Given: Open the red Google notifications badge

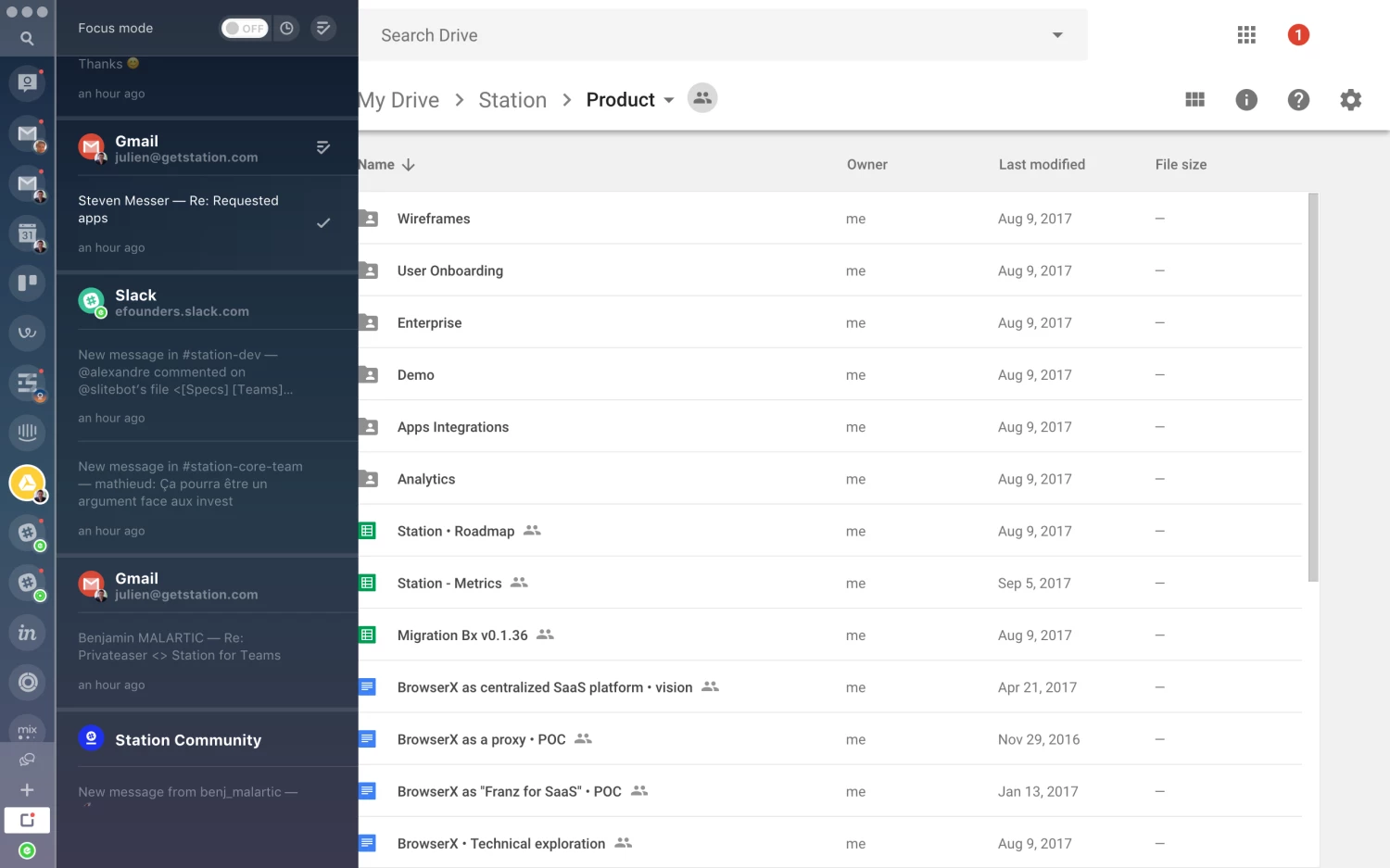Looking at the screenshot, I should 1298,35.
